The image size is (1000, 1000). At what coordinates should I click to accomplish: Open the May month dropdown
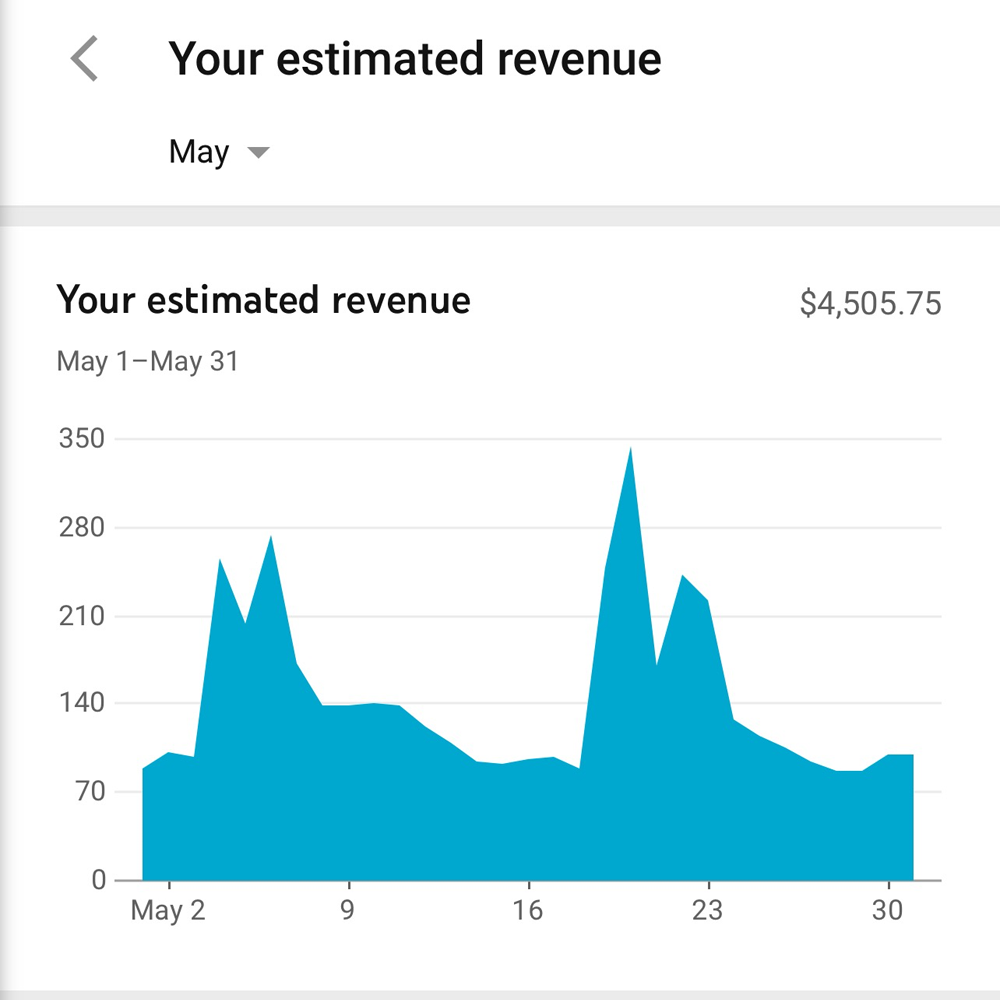(199, 152)
